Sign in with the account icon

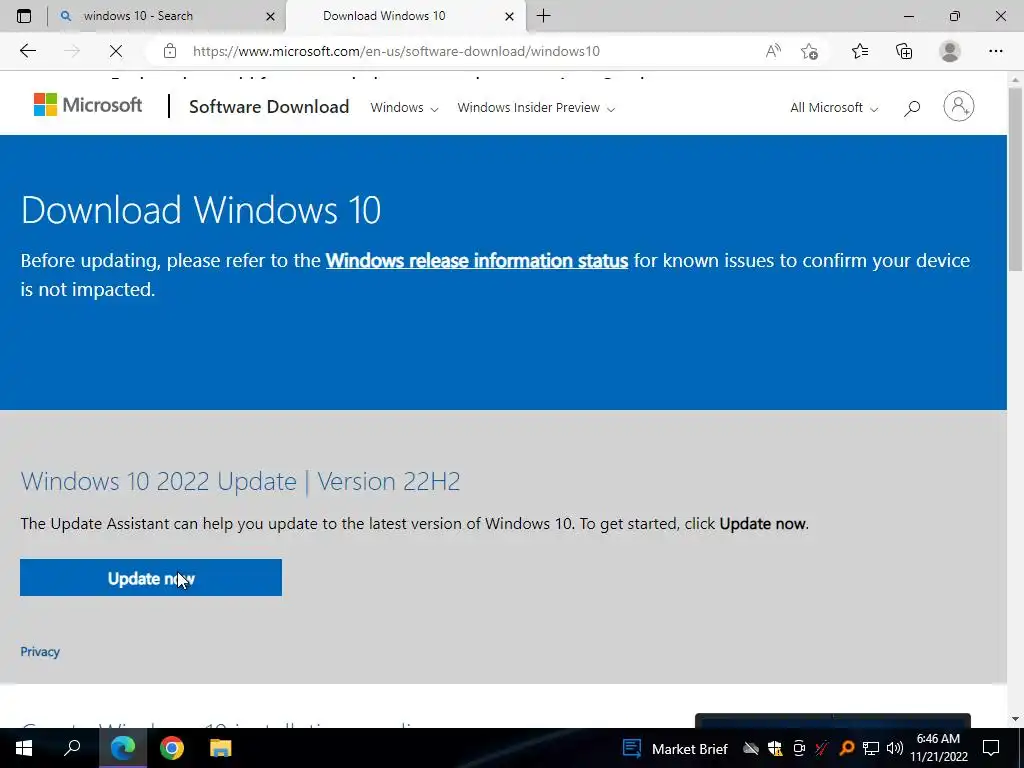click(959, 106)
